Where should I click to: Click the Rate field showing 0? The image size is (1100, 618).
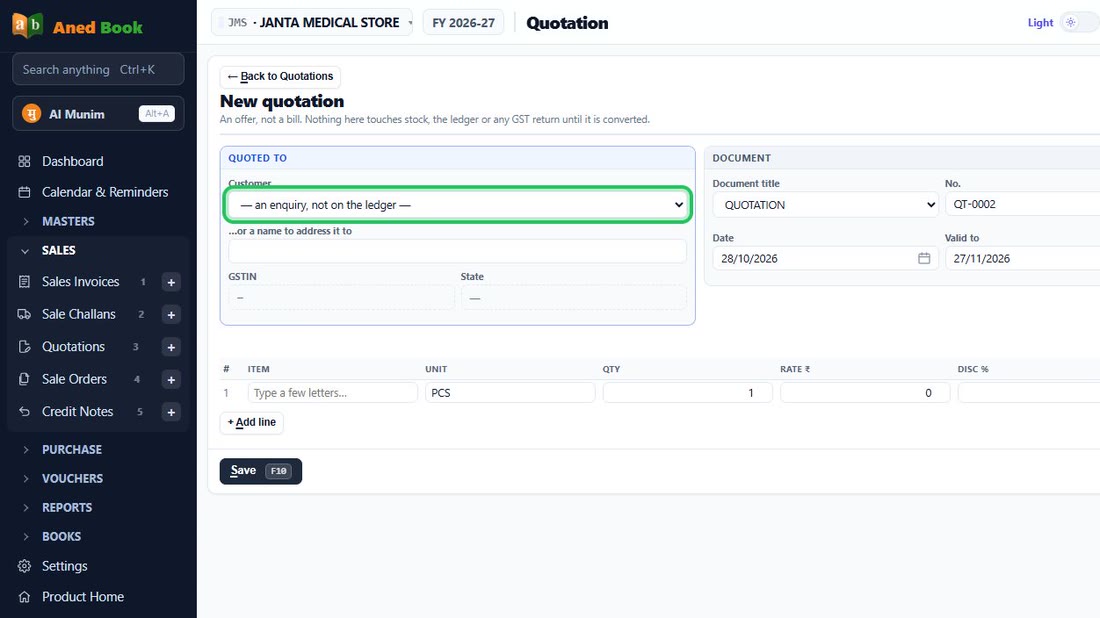click(x=865, y=393)
